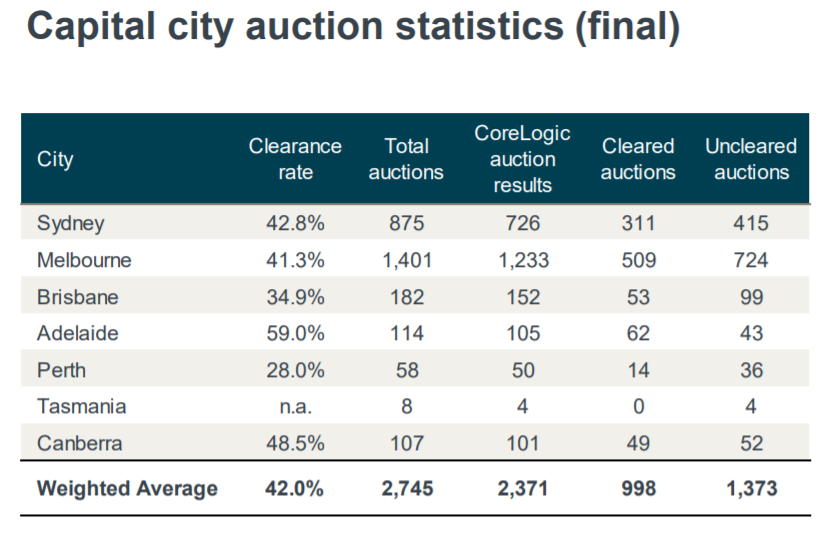Click the 'Capital city auction statistics (final)' title

354,28
